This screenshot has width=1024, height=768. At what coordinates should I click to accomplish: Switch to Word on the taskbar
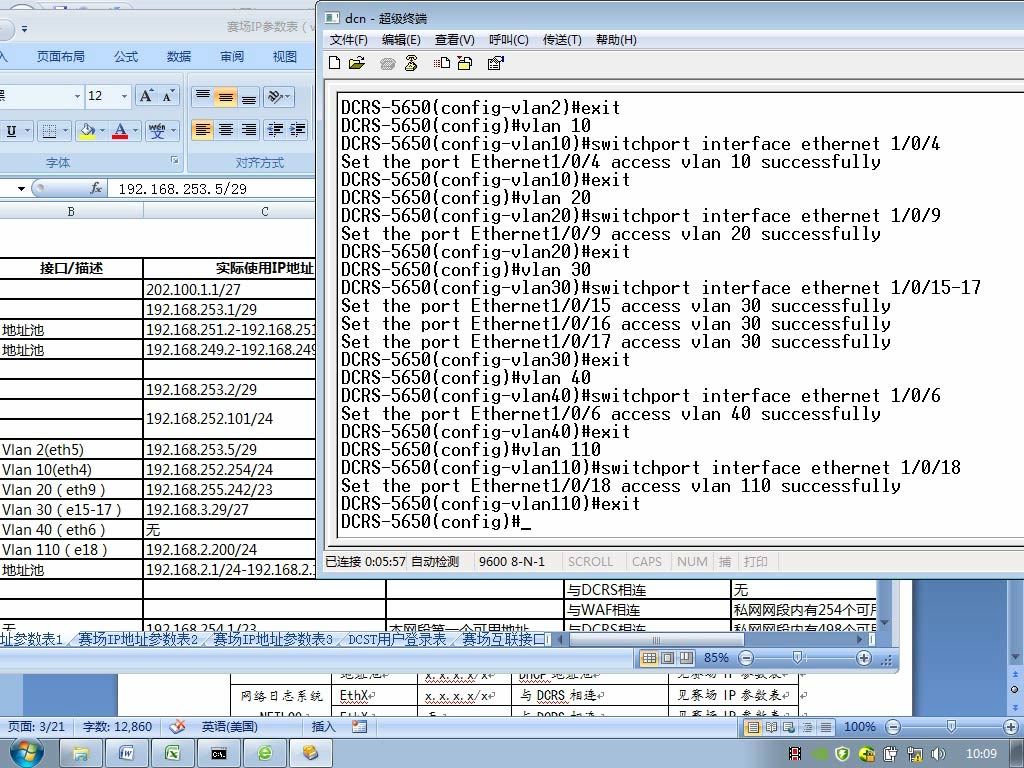(x=126, y=753)
